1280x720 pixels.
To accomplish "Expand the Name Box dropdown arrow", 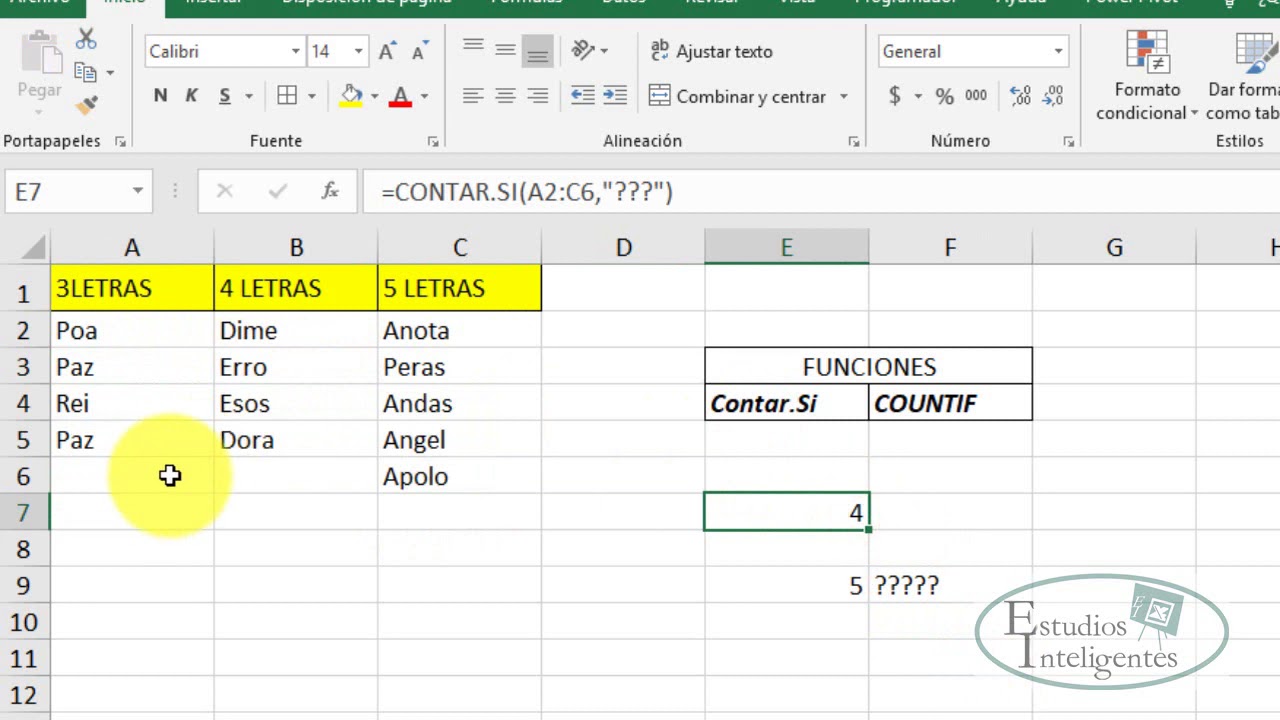I will click(137, 191).
